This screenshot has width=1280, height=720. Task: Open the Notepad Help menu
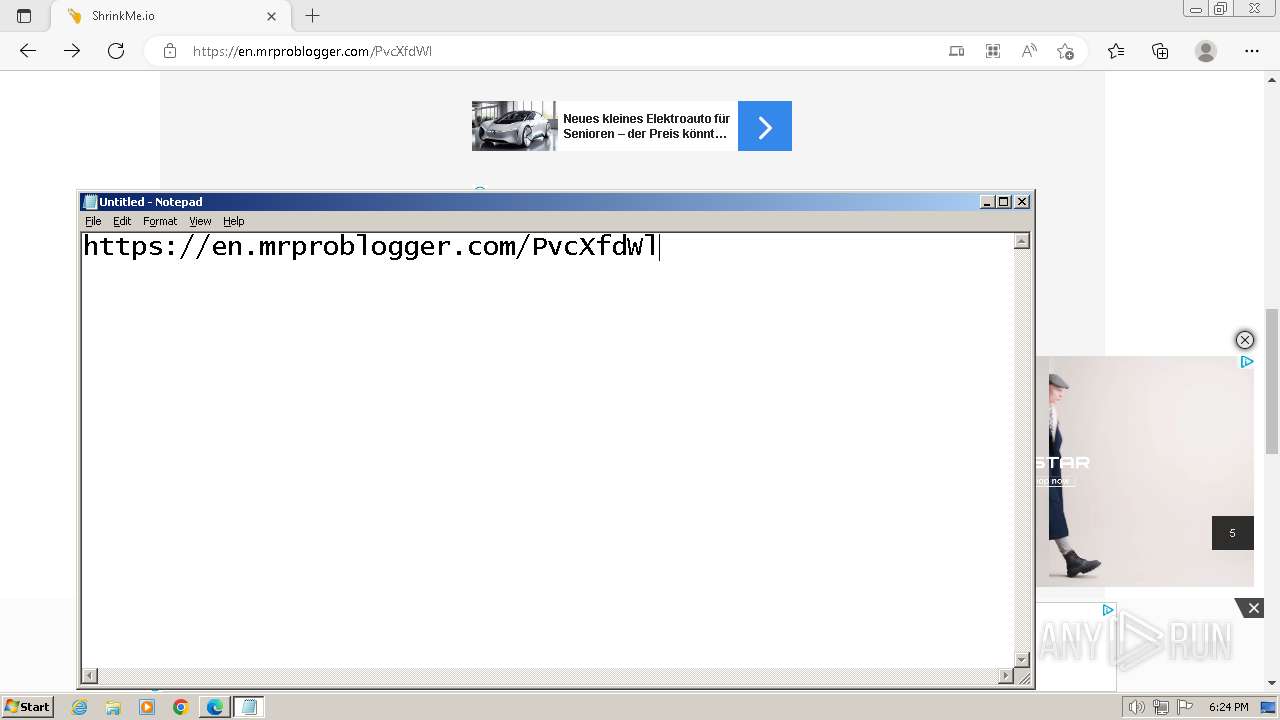click(233, 221)
